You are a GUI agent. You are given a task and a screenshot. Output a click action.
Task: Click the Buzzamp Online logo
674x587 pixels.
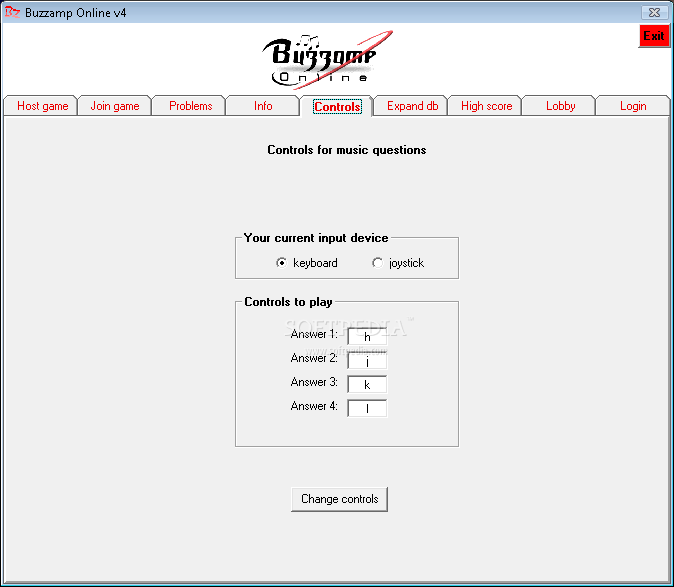coord(327,60)
